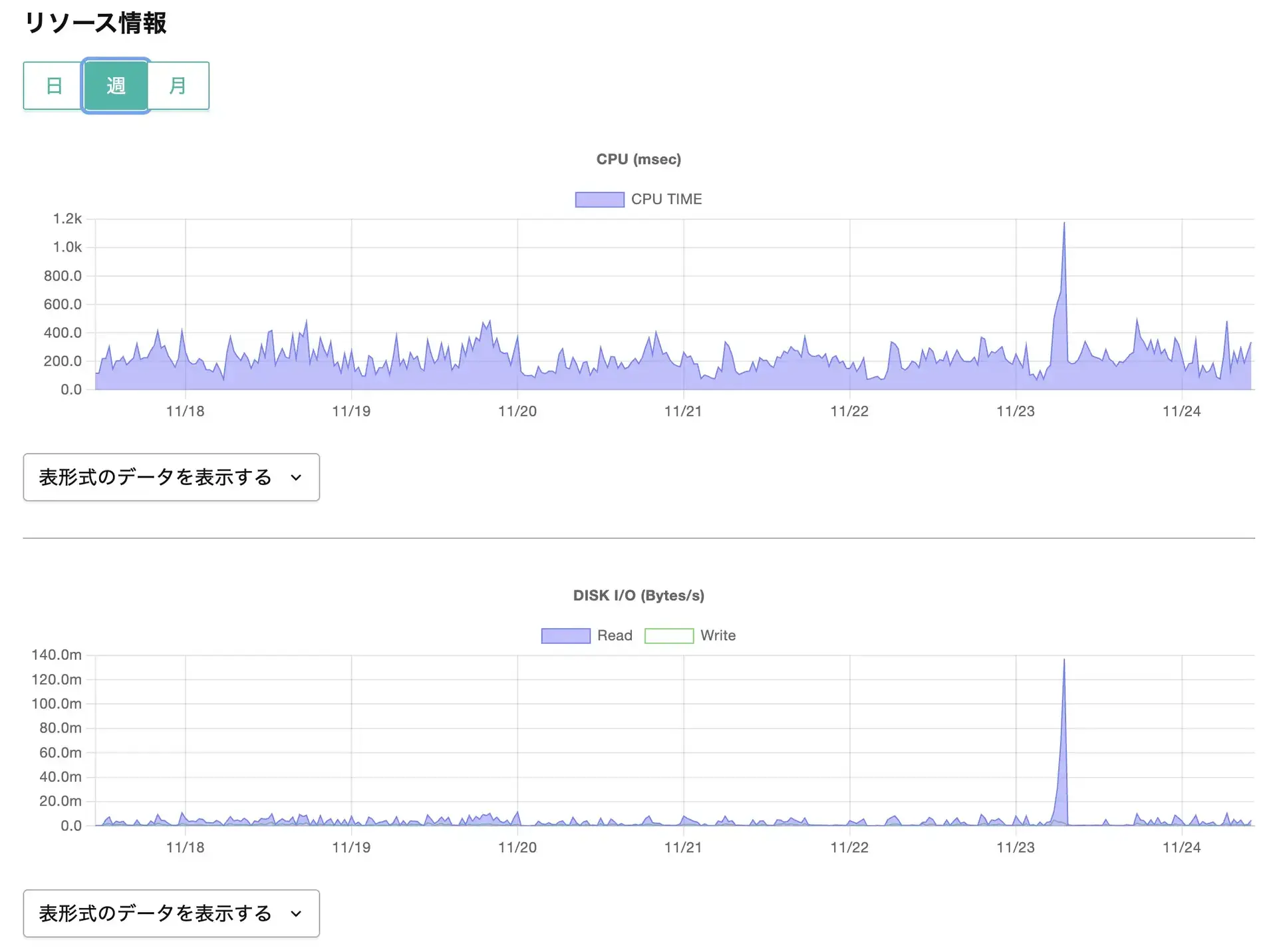This screenshot has width=1277, height=952.
Task: Click the DISK I/O (Bytes/s) chart title
Action: click(638, 595)
